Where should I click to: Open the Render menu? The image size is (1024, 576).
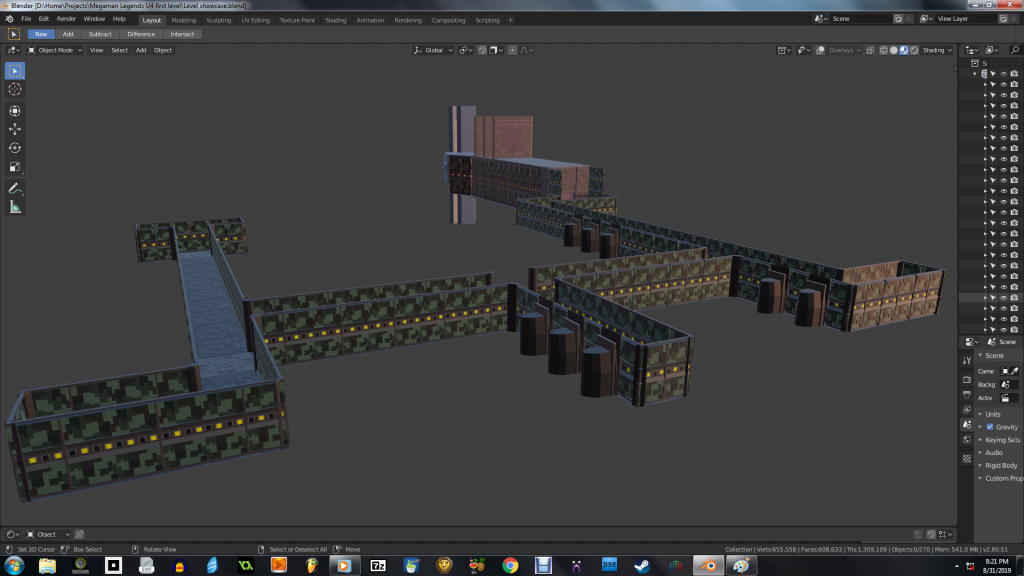coord(66,19)
